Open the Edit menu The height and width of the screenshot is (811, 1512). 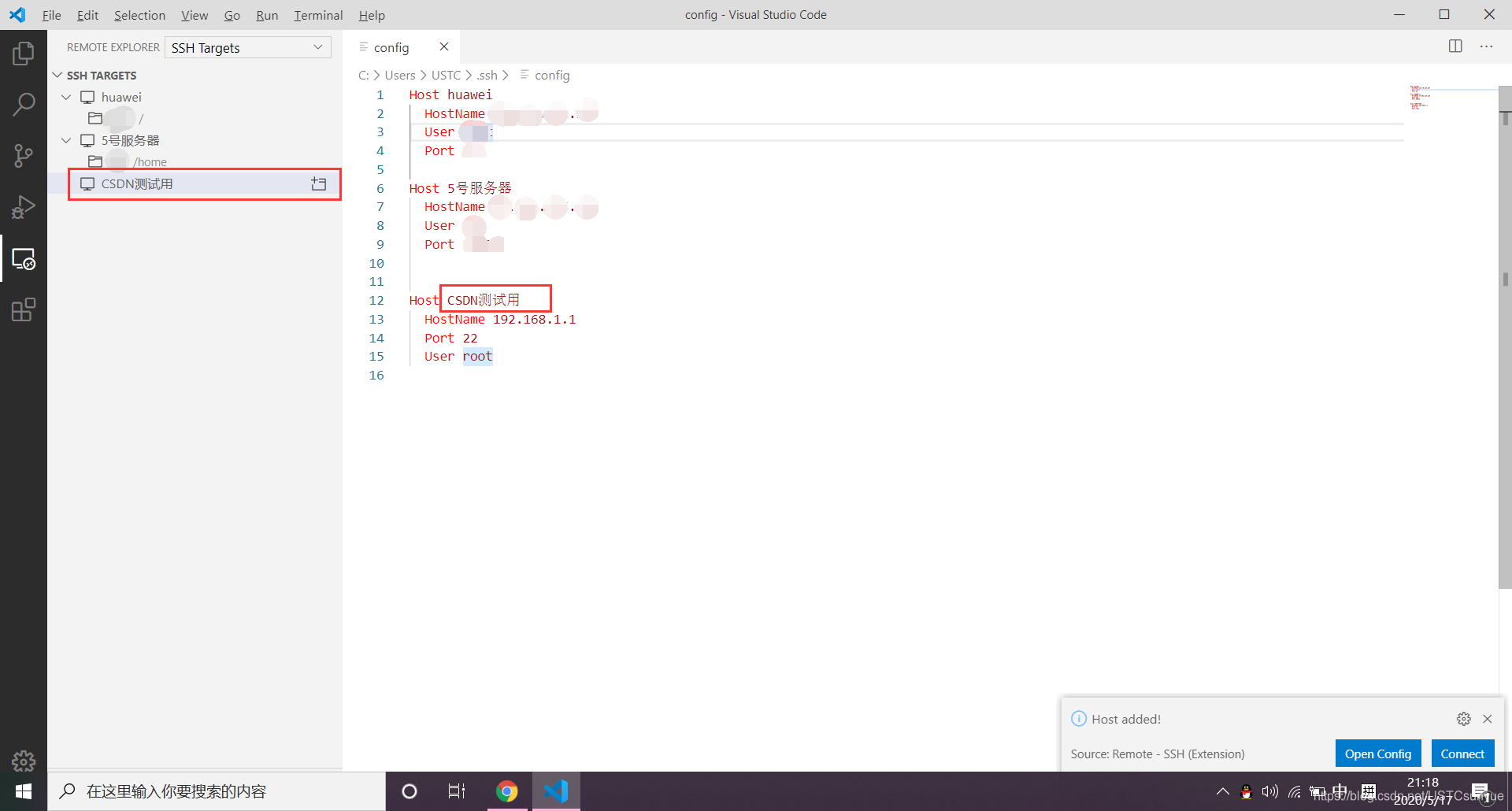(87, 15)
